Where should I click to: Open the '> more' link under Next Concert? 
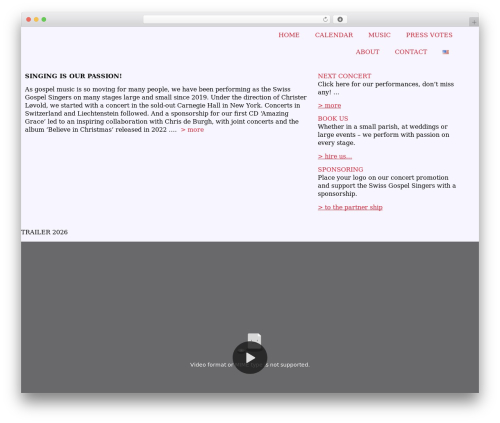coord(329,106)
